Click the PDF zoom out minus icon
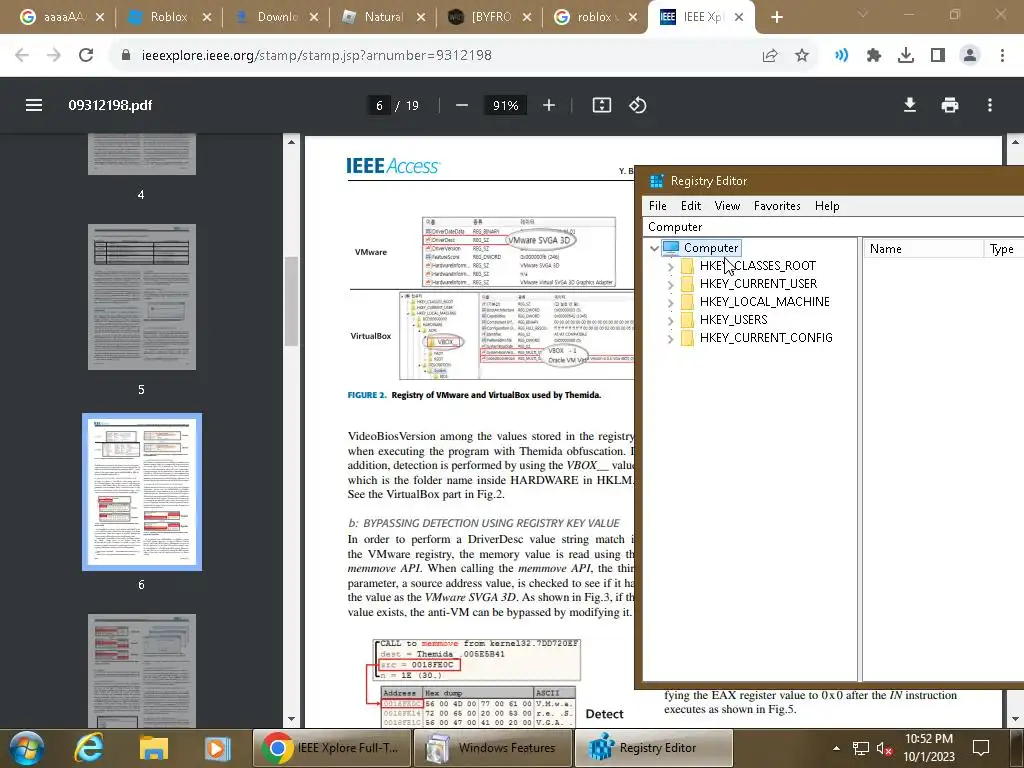 point(462,105)
